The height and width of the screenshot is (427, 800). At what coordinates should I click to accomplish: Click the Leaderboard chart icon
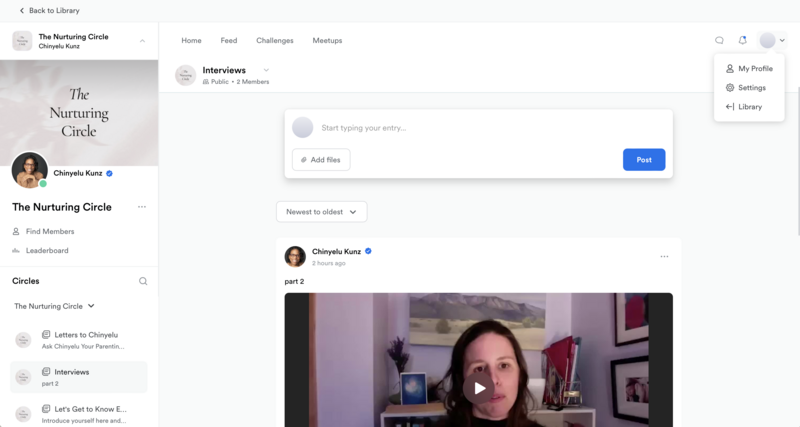tap(16, 250)
